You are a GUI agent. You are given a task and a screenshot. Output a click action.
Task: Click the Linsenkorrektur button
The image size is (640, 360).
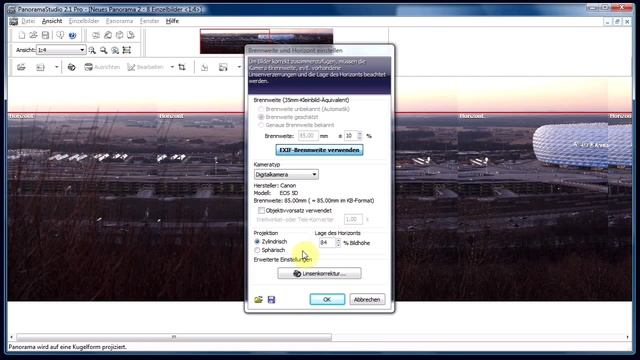click(x=319, y=273)
